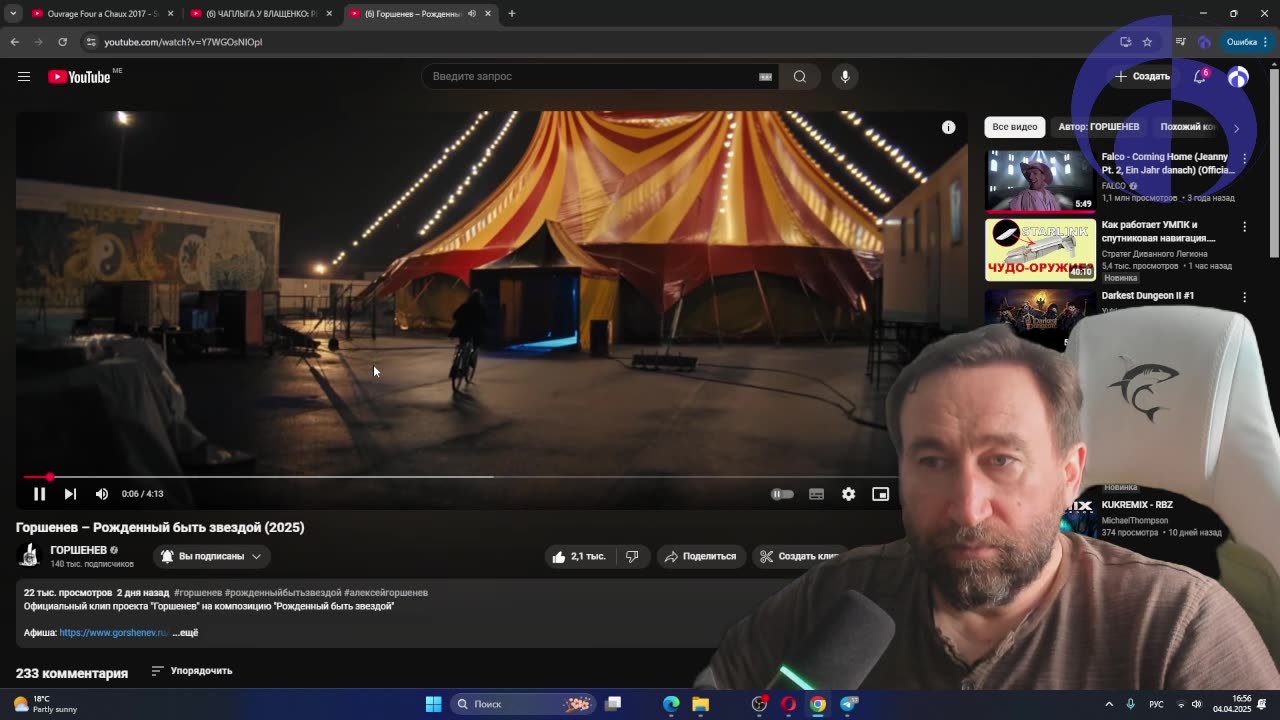Open player settings gear

848,494
